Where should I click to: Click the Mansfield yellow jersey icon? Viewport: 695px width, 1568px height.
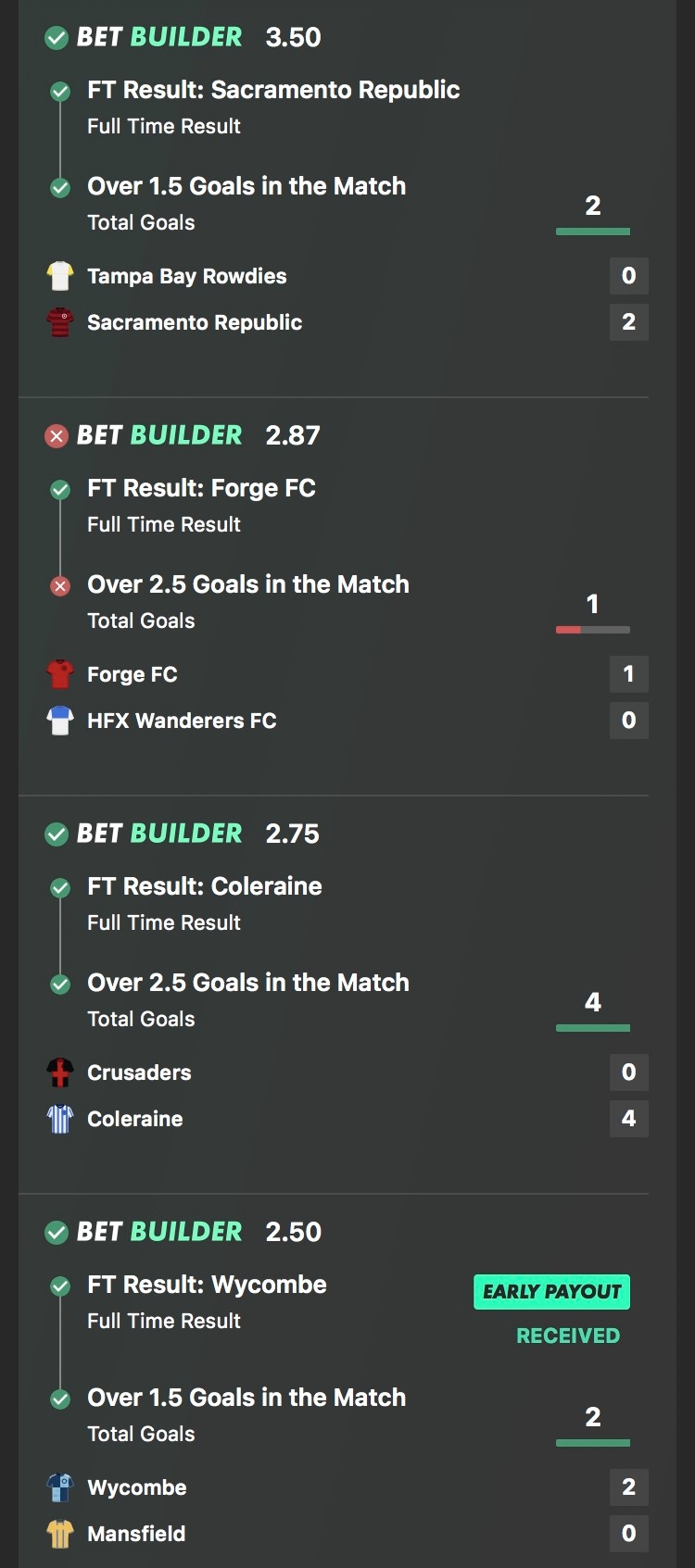click(60, 1534)
